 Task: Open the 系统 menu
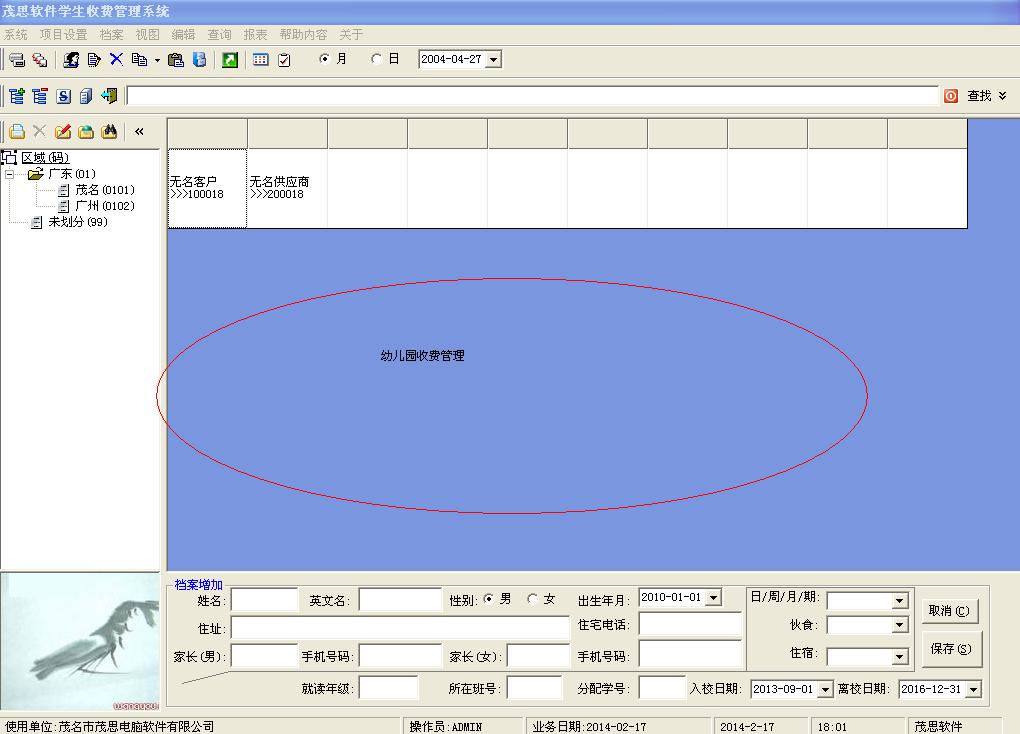pyautogui.click(x=16, y=34)
